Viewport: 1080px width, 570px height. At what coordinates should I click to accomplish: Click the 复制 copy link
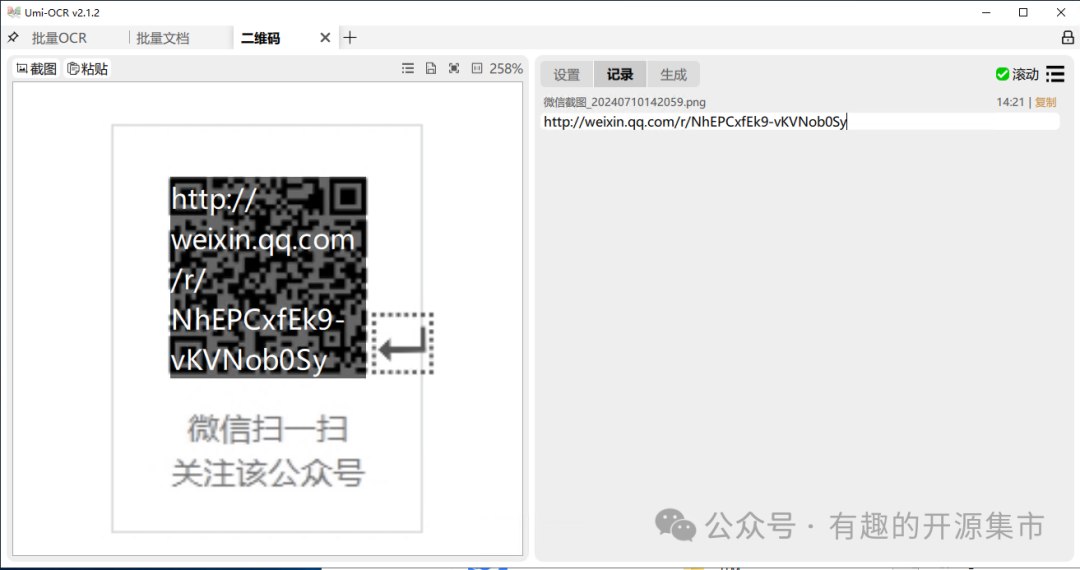1045,102
